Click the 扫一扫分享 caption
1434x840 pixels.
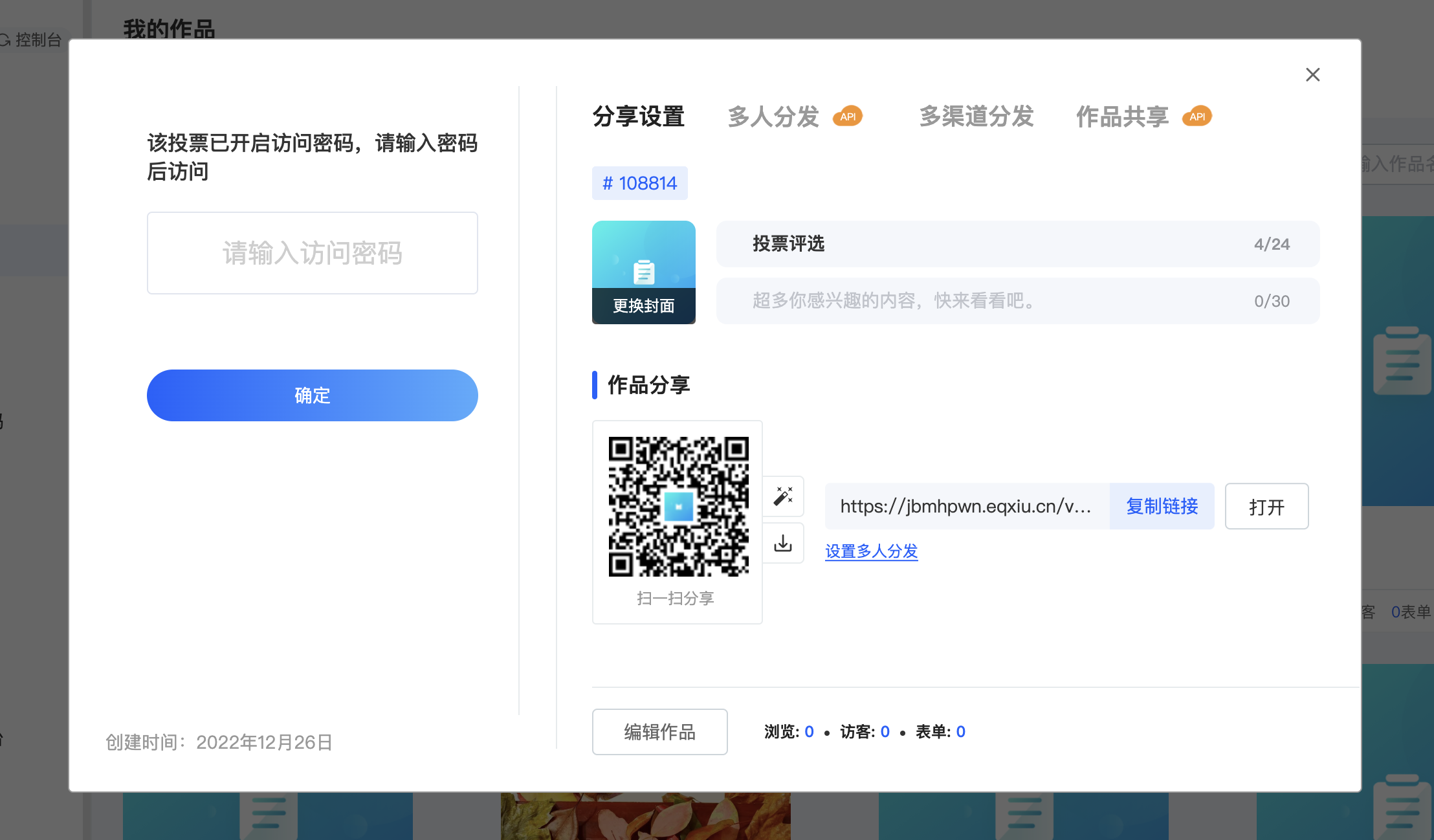pyautogui.click(x=676, y=599)
